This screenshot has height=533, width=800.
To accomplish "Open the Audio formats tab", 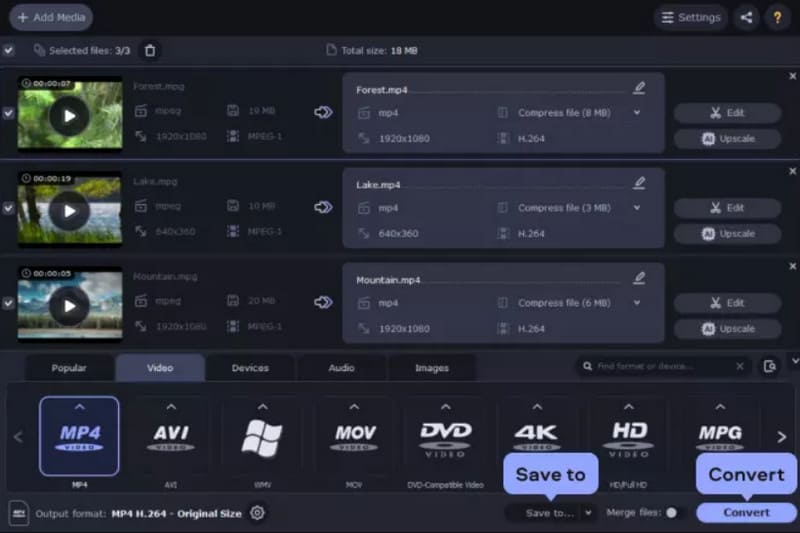I will click(341, 368).
